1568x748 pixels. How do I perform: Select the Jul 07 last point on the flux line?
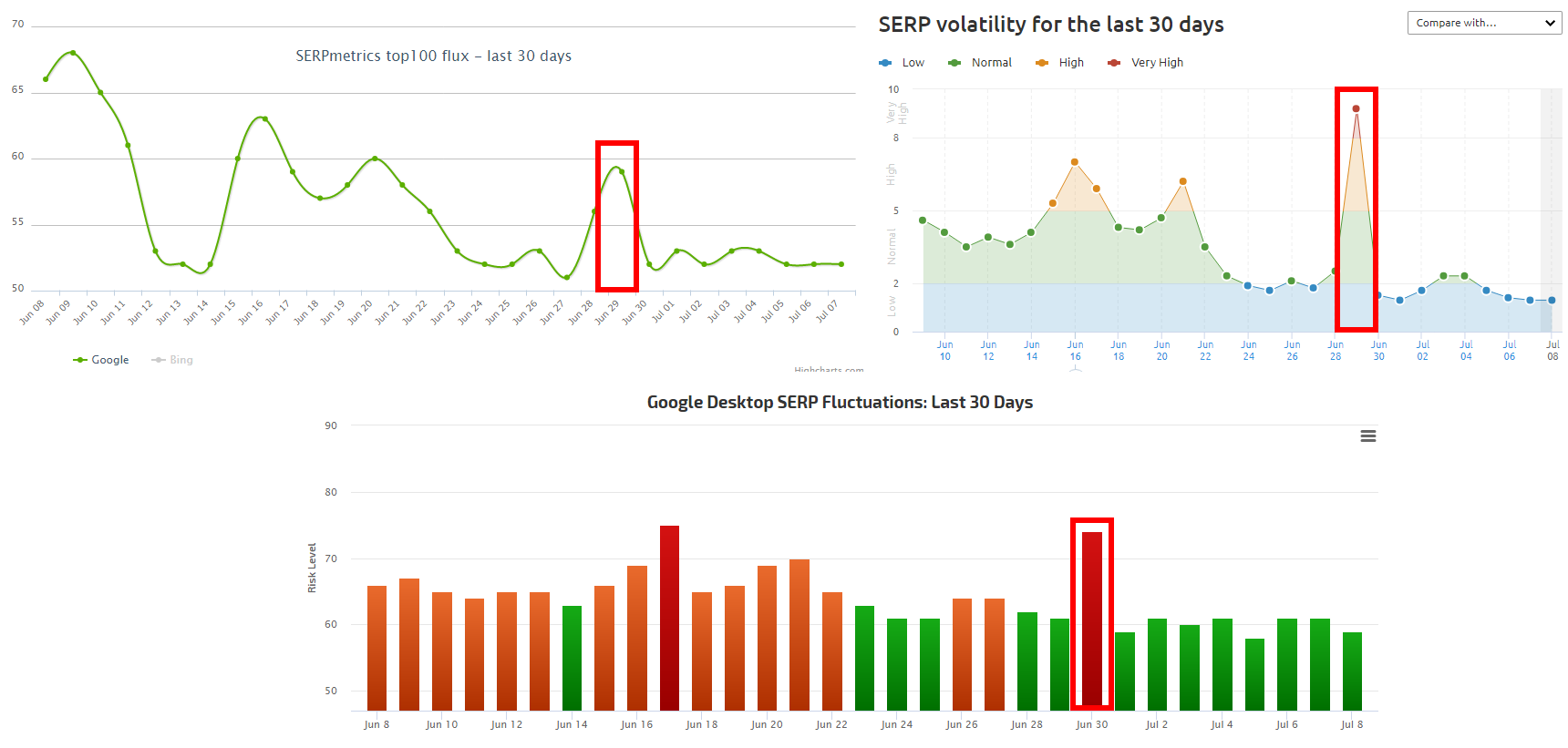[841, 264]
